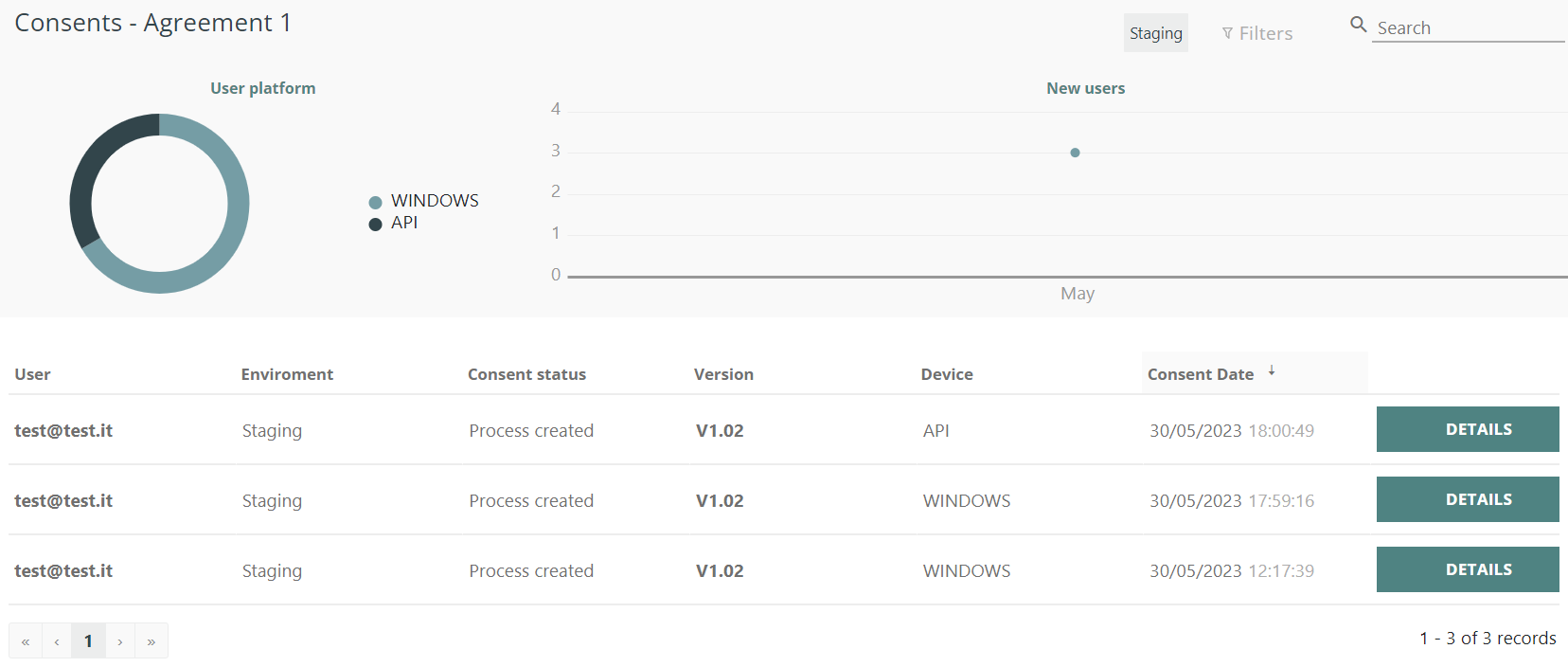The image size is (1568, 667).
Task: Sort by the Consent status column header
Action: pyautogui.click(x=526, y=374)
